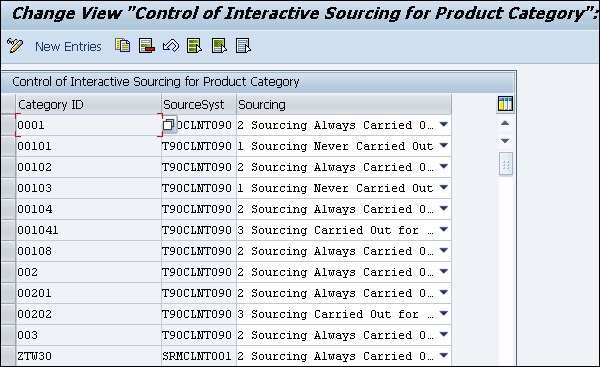Open the table column settings icon
This screenshot has width=600, height=367.
coord(505,104)
